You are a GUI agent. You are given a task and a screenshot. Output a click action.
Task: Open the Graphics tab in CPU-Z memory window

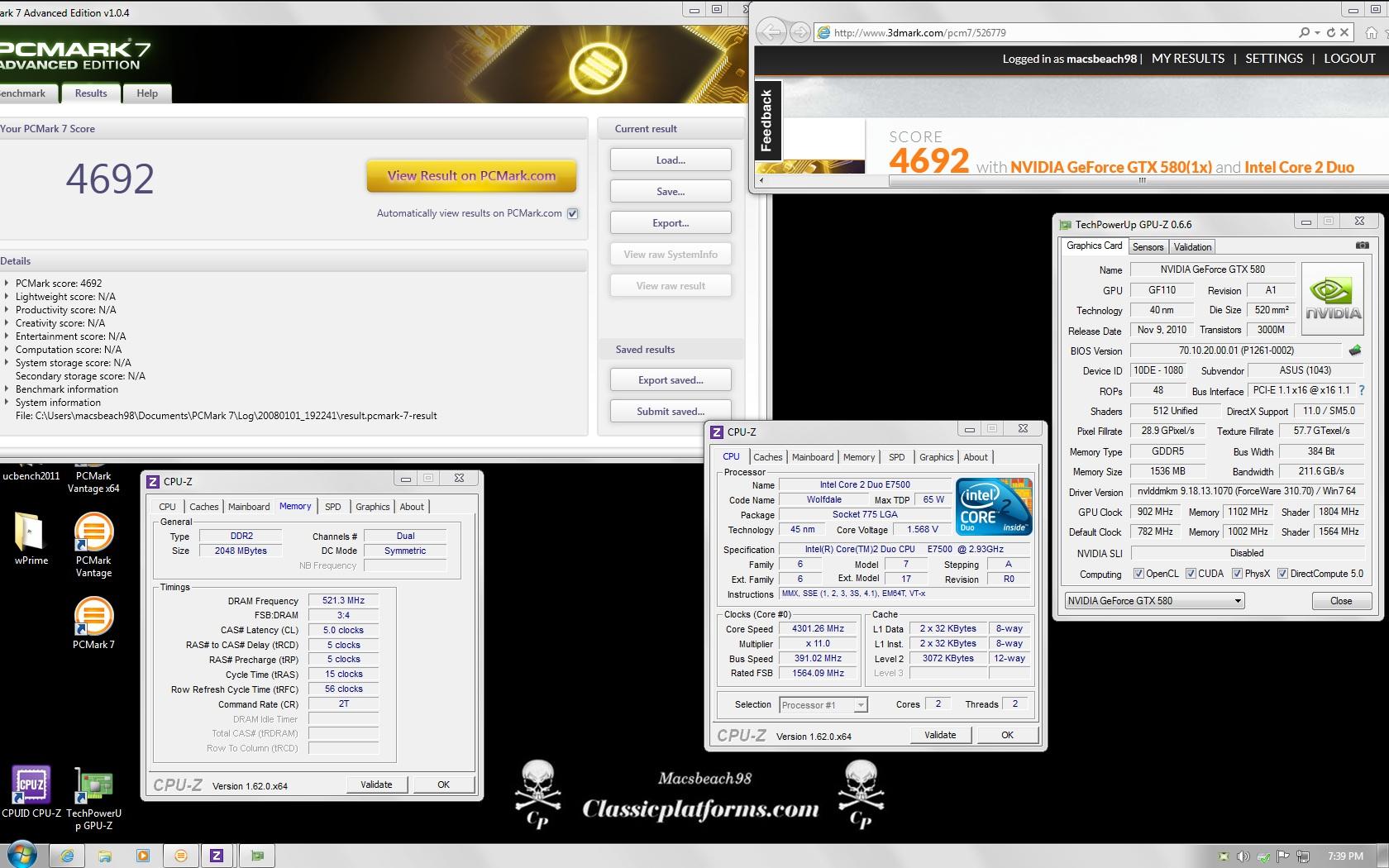[372, 507]
